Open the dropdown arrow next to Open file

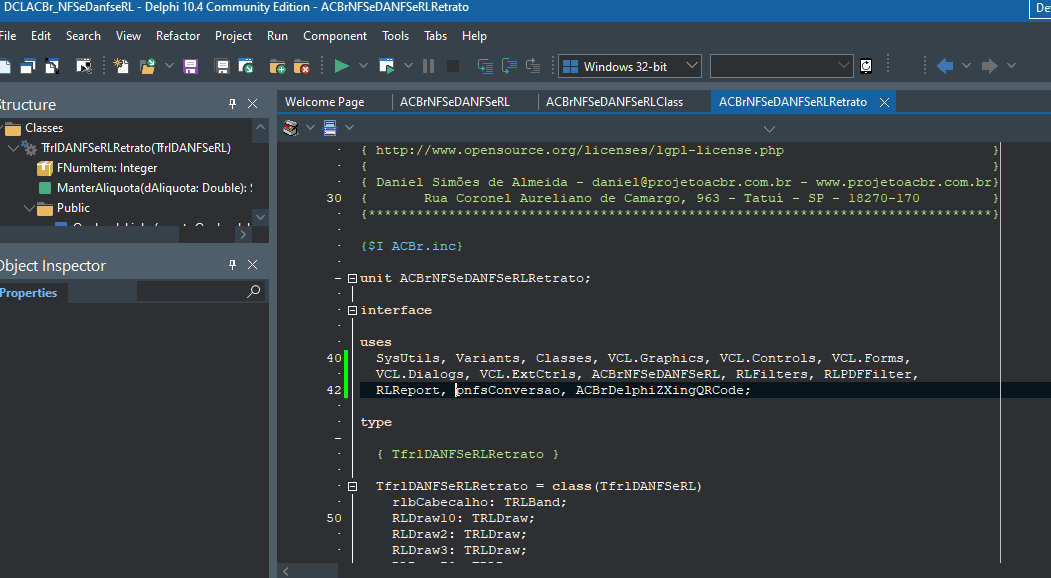[169, 66]
